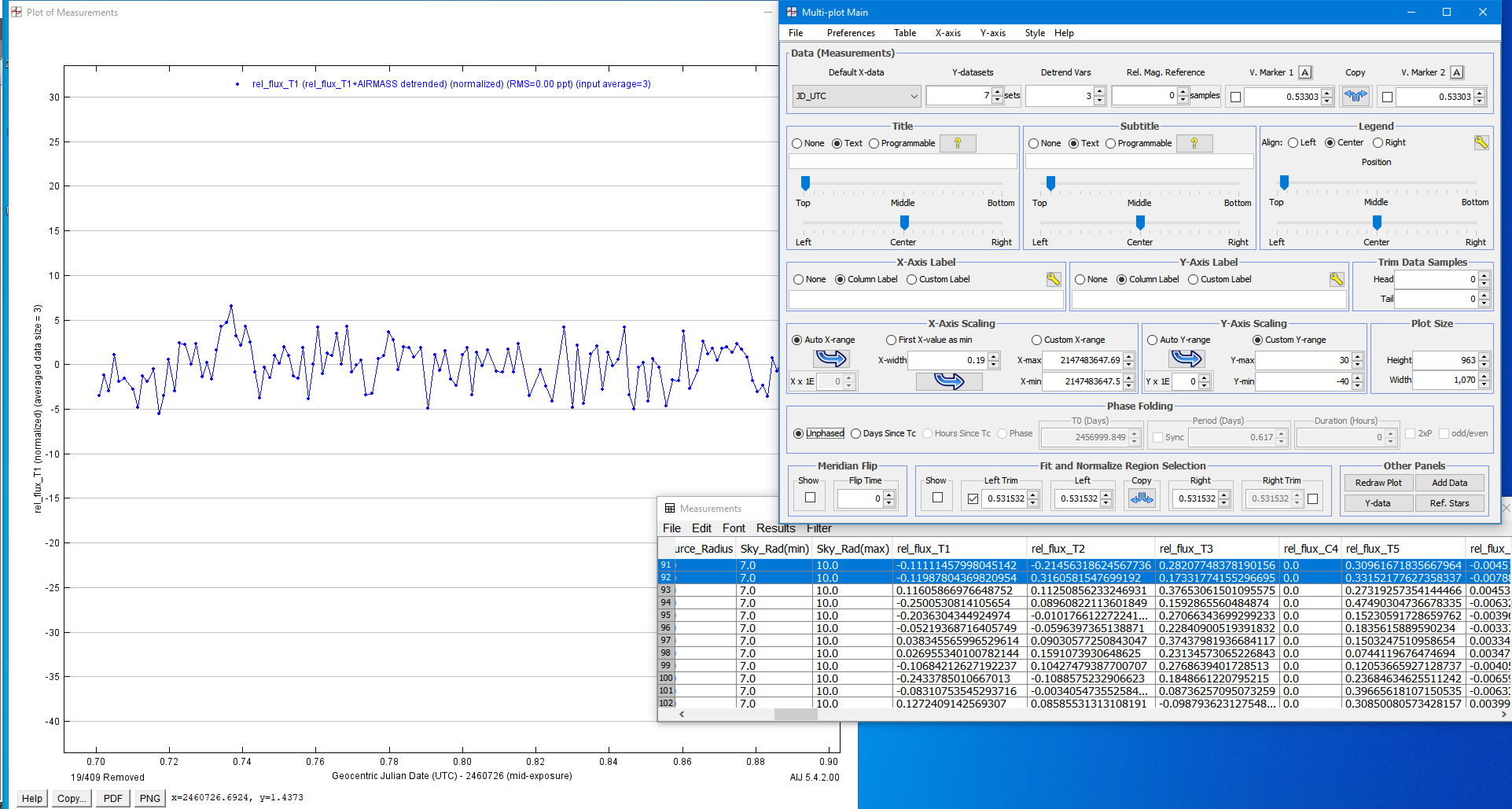Increment the Detrend Vars spinner value
The height and width of the screenshot is (809, 1512).
tap(1099, 92)
